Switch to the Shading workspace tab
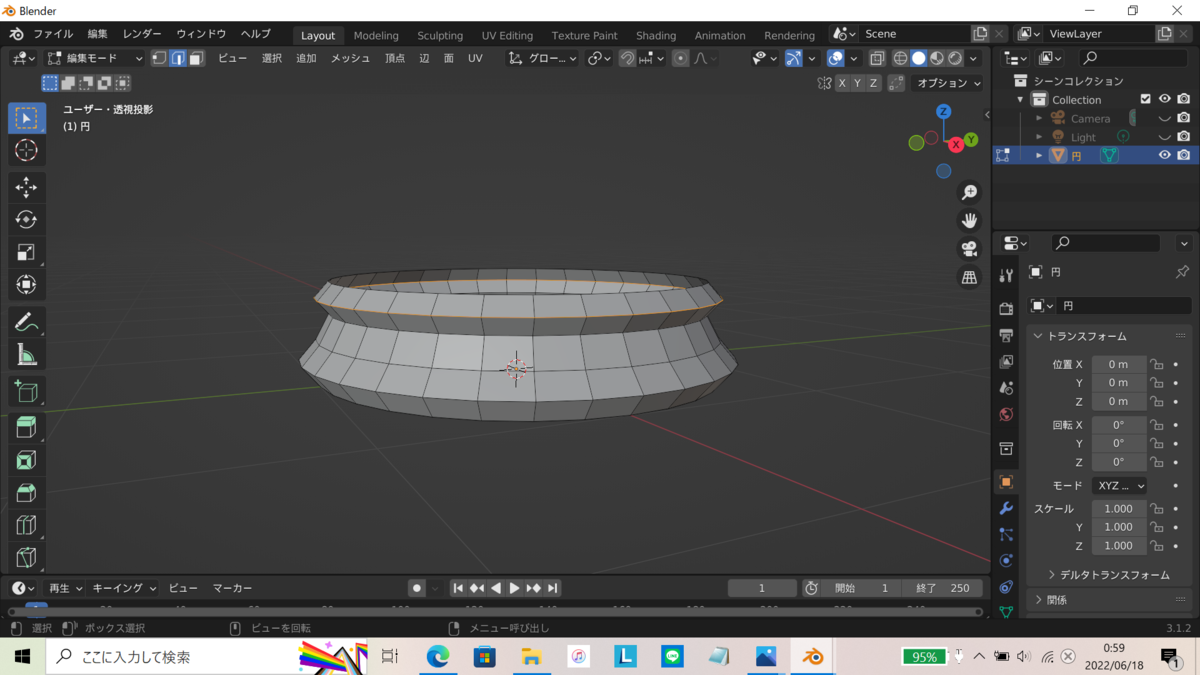 point(656,35)
